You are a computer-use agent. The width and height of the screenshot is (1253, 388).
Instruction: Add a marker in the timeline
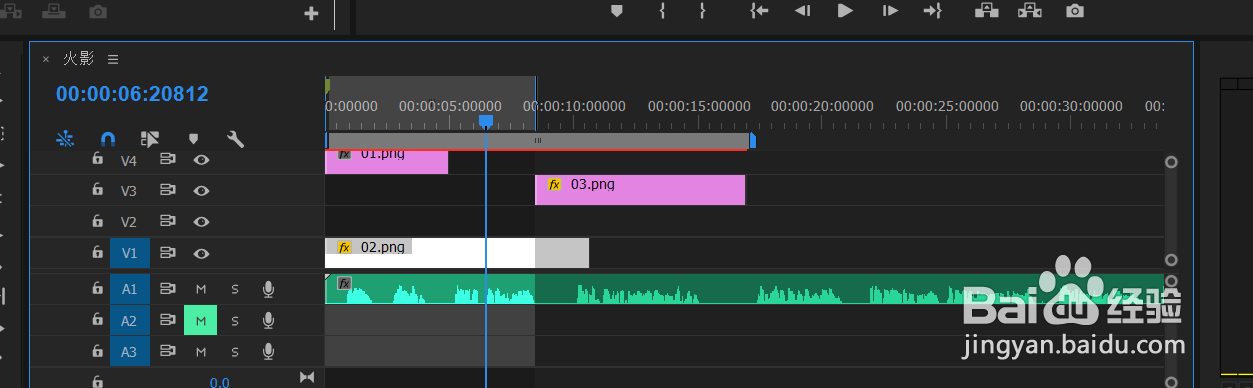pyautogui.click(x=194, y=139)
